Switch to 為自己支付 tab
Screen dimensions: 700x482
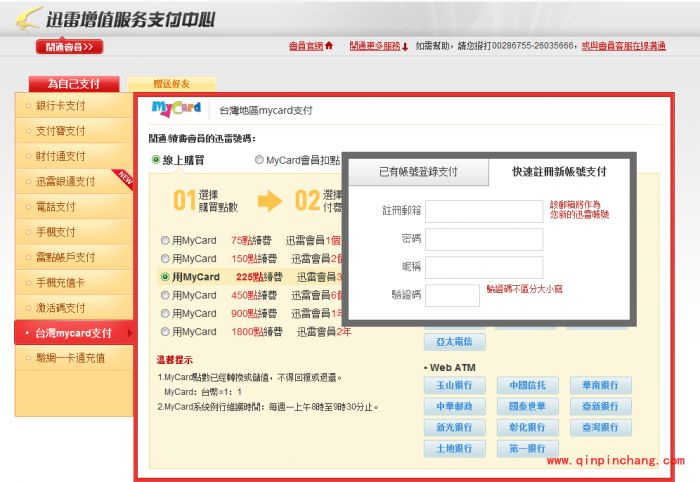pos(74,84)
